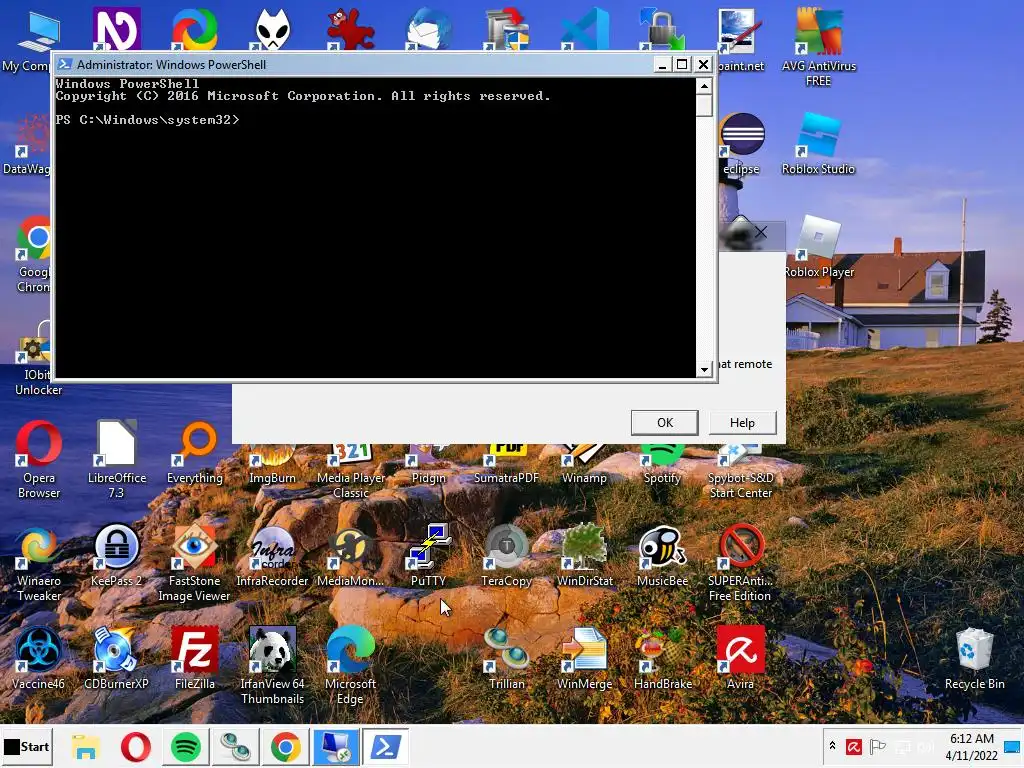Screen dimensions: 1024x768
Task: Open the TeraCopy desktop icon
Action: [x=506, y=556]
